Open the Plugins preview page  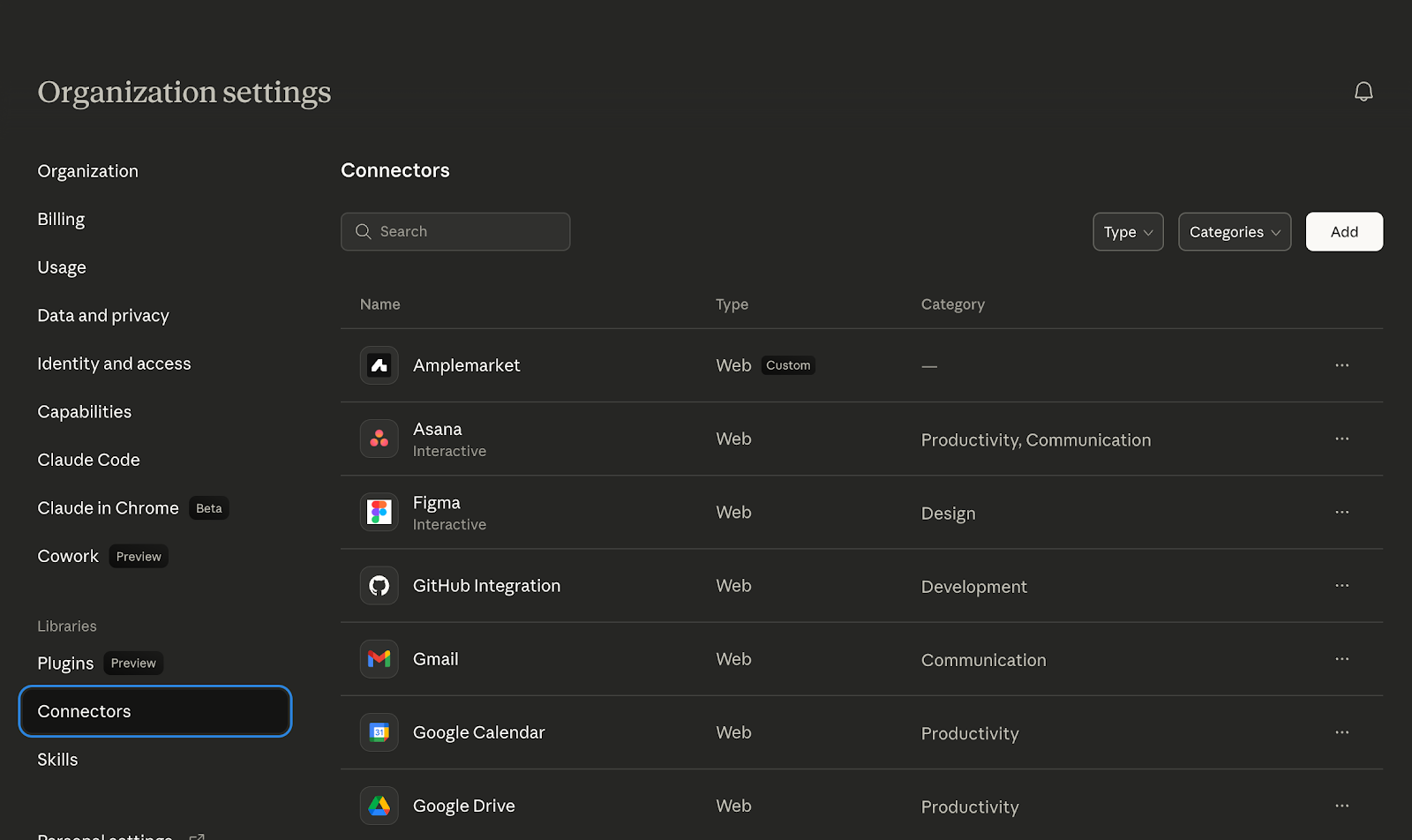pyautogui.click(x=65, y=664)
